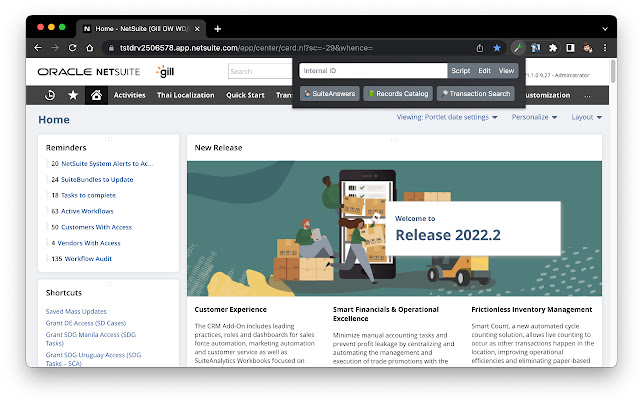The width and height of the screenshot is (640, 400).
Task: Click the page vertical scrollbar
Action: (613, 71)
